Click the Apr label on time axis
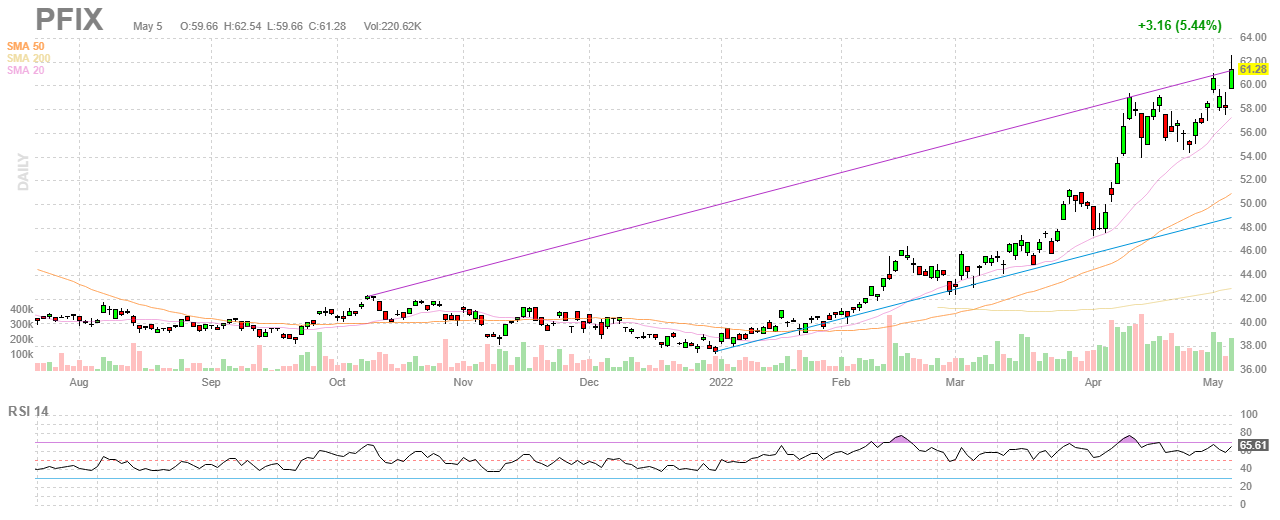 click(1093, 382)
